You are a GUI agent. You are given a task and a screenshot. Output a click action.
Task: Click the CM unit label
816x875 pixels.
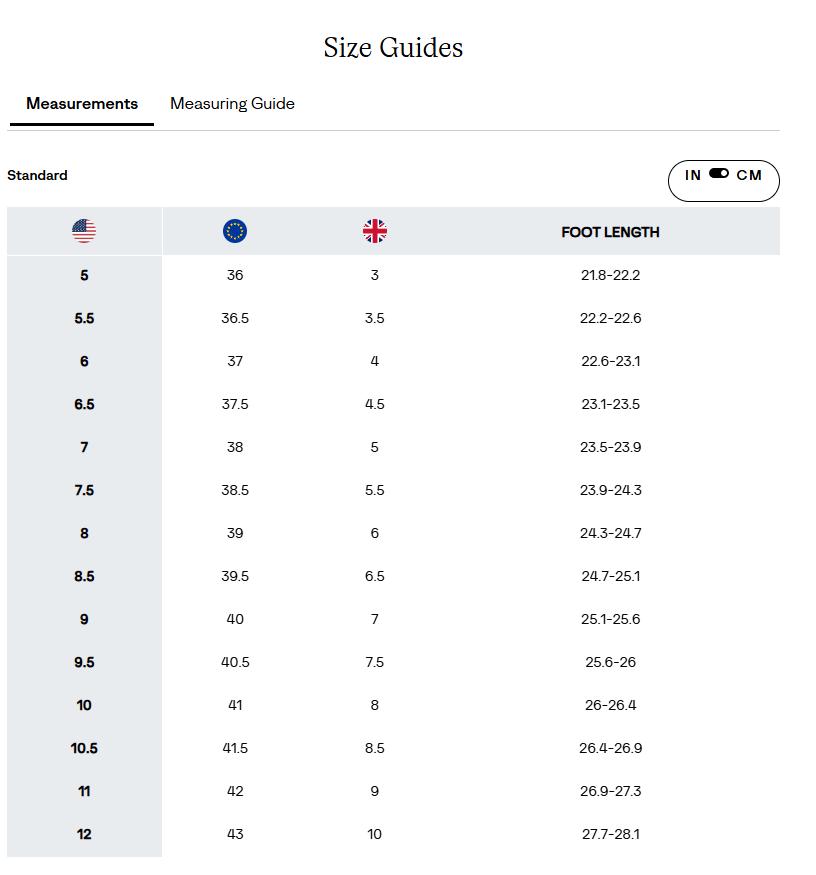coord(749,175)
